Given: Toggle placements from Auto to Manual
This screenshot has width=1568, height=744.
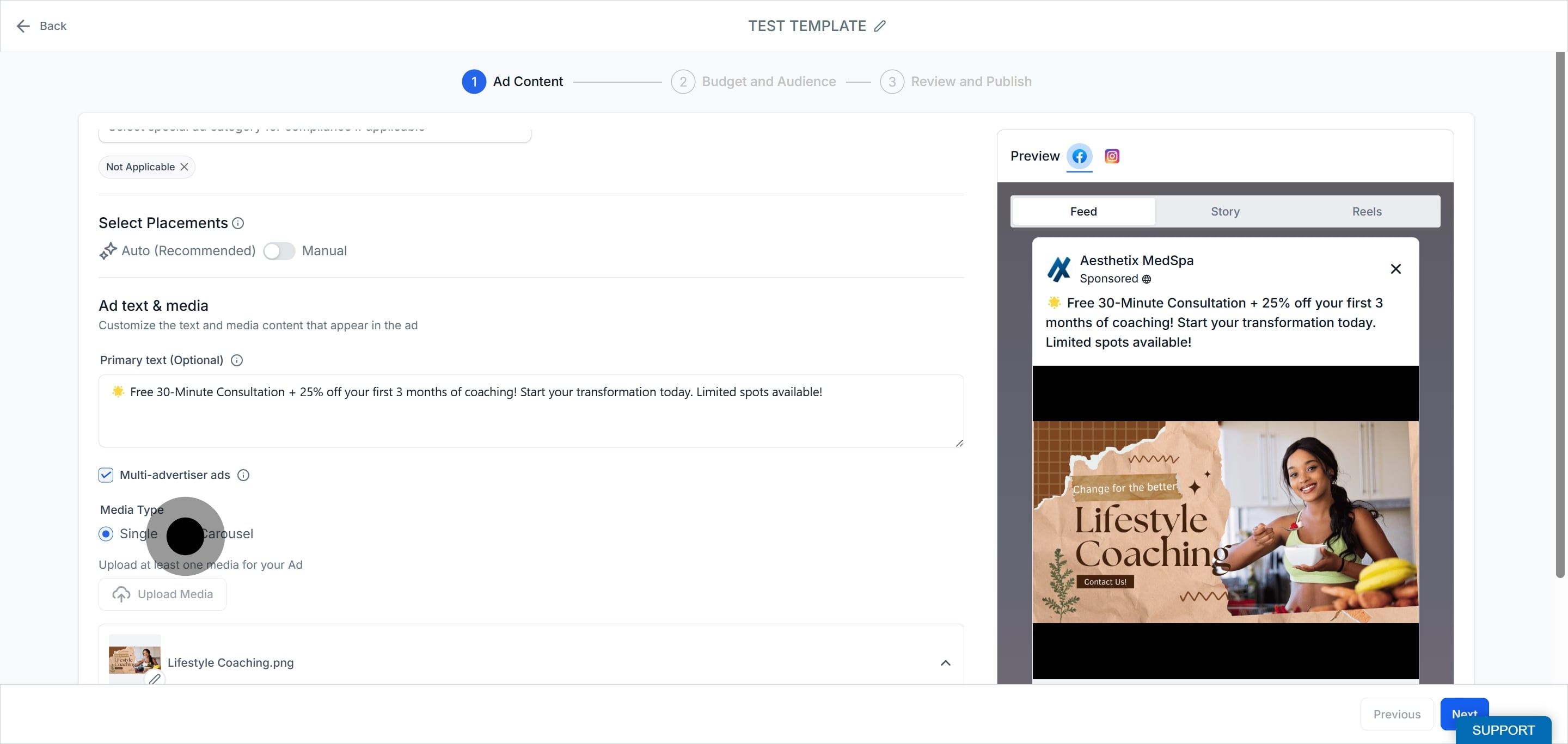Looking at the screenshot, I should 279,251.
